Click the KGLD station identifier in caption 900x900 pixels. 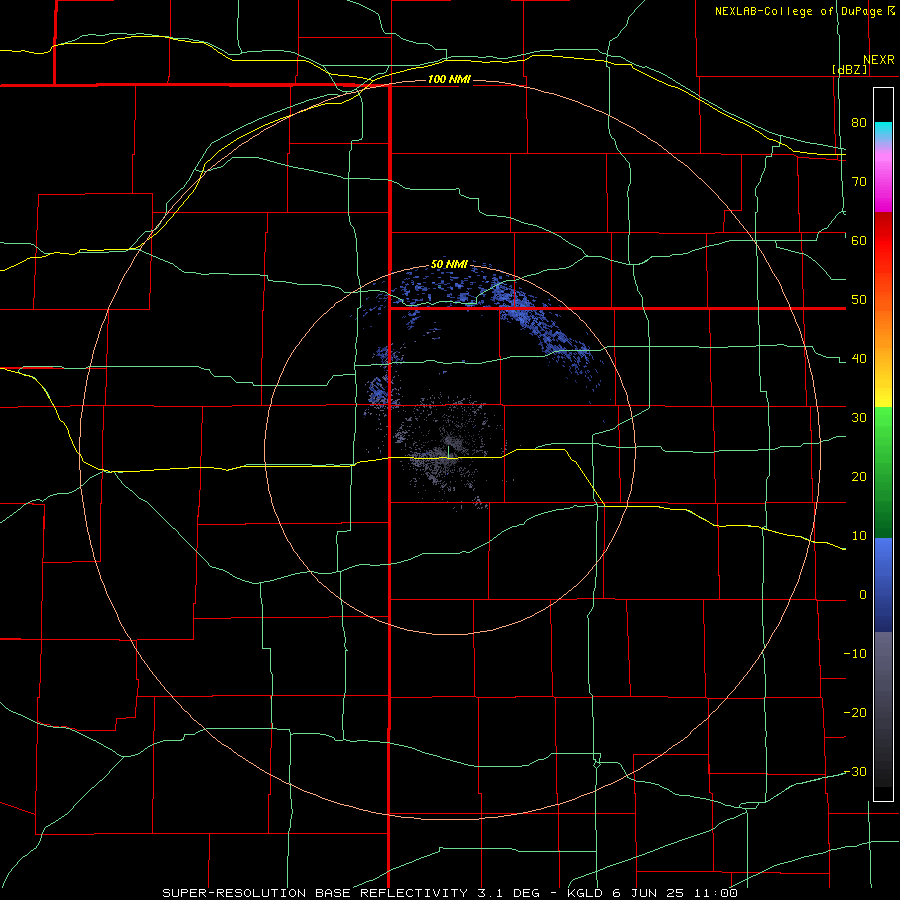(x=585, y=893)
